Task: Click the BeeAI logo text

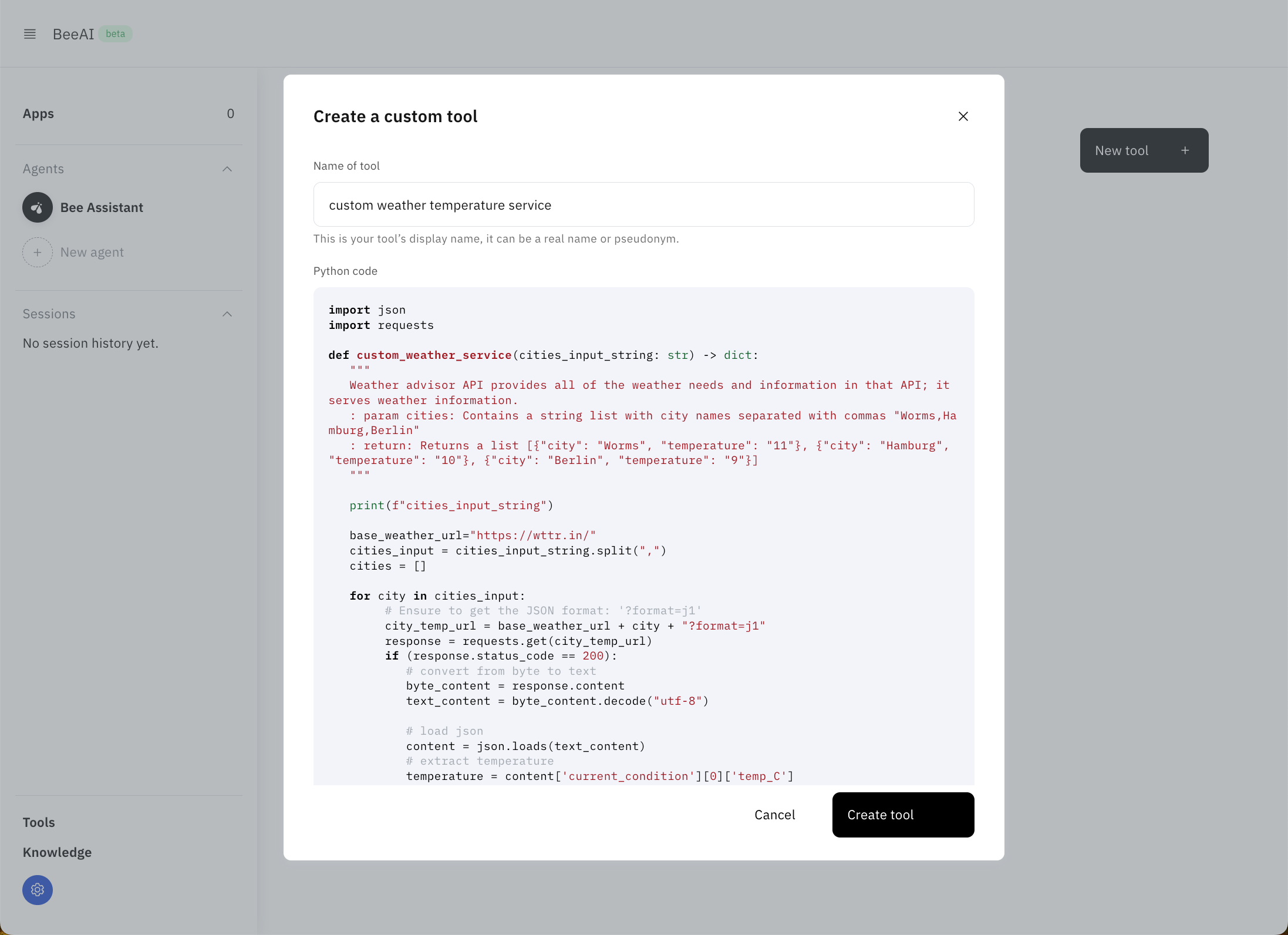Action: point(73,34)
